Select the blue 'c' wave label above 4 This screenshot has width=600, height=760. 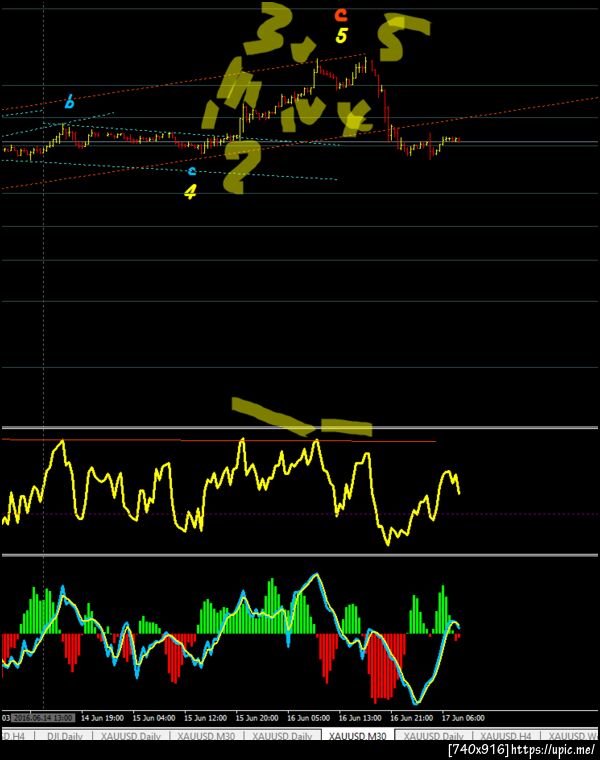pyautogui.click(x=192, y=171)
